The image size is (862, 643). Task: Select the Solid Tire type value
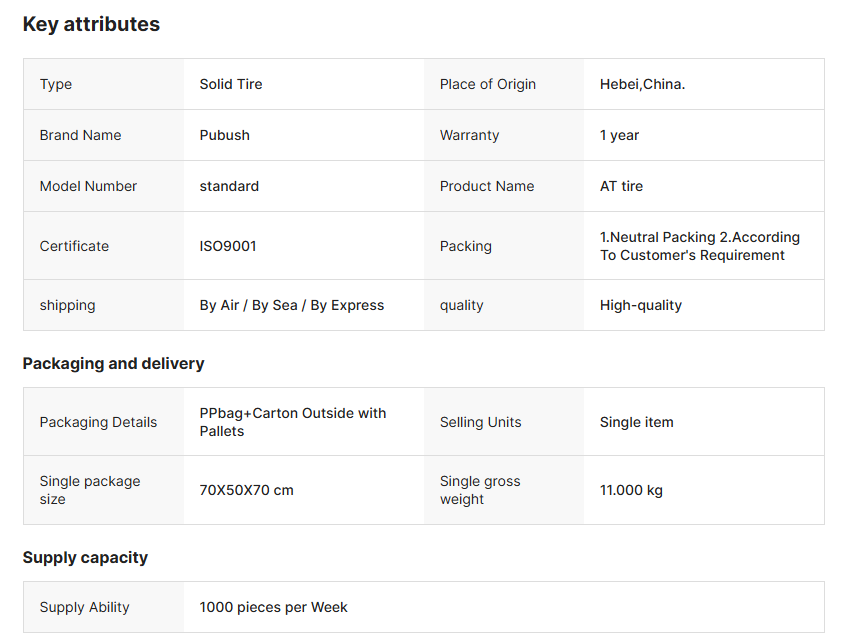click(231, 84)
